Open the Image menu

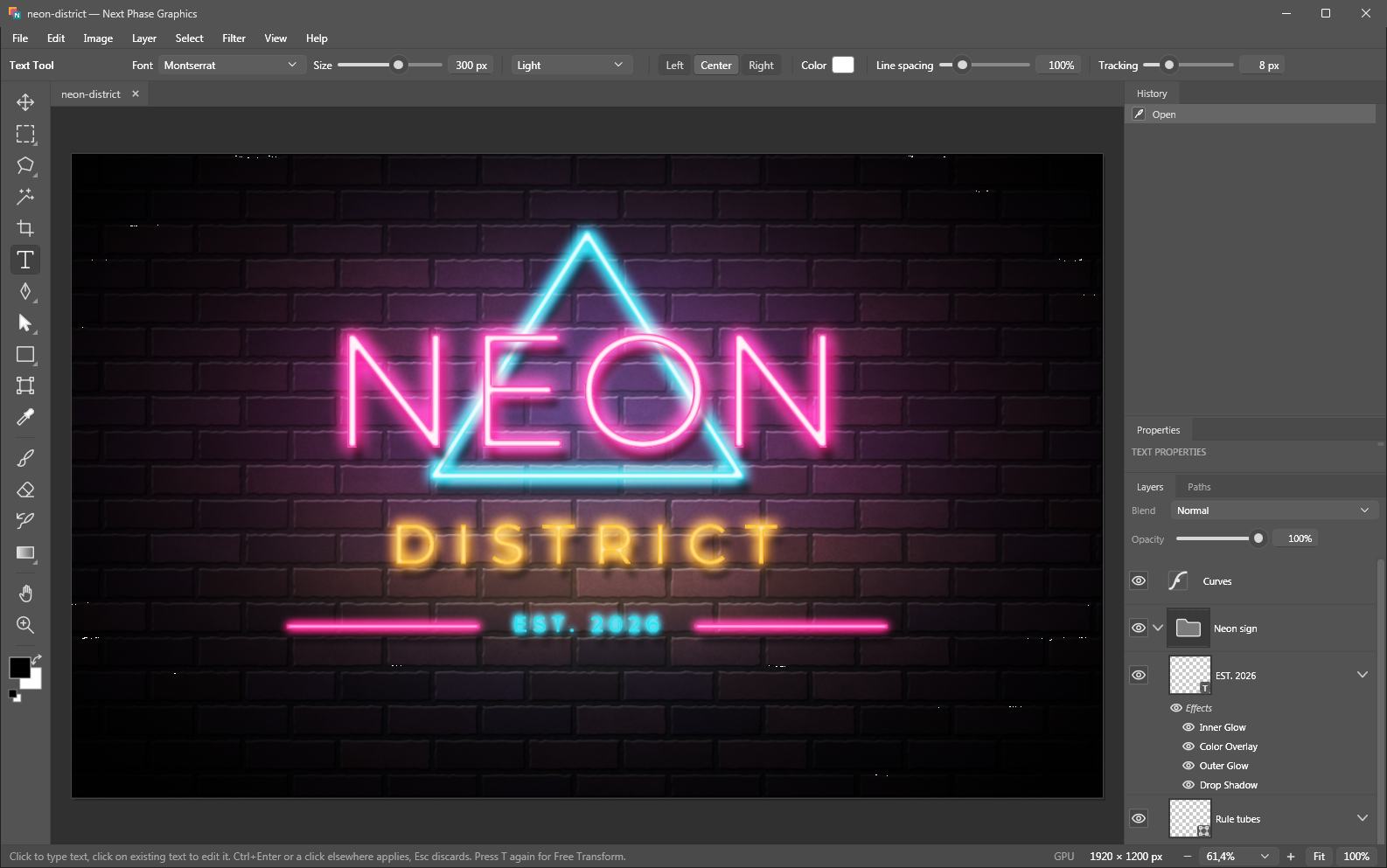[x=98, y=38]
